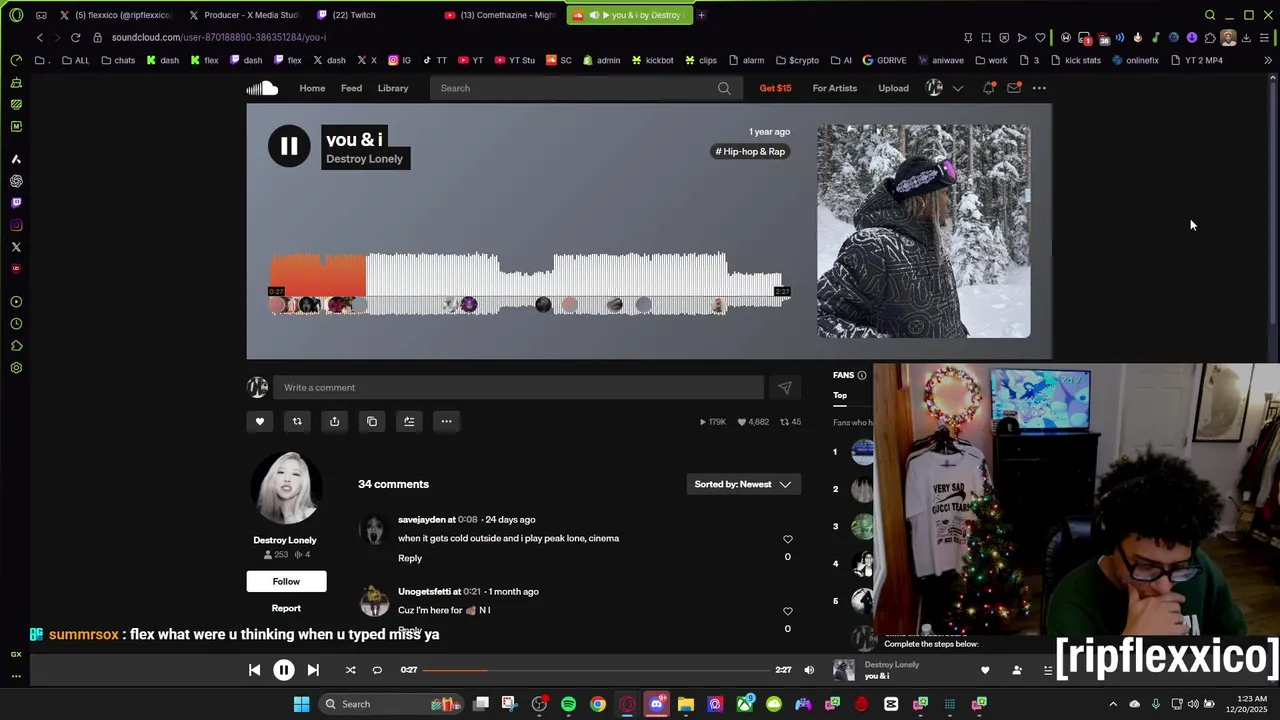This screenshot has width=1280, height=720.
Task: Switch to the Producer - X Media Studio tab
Action: (x=244, y=15)
